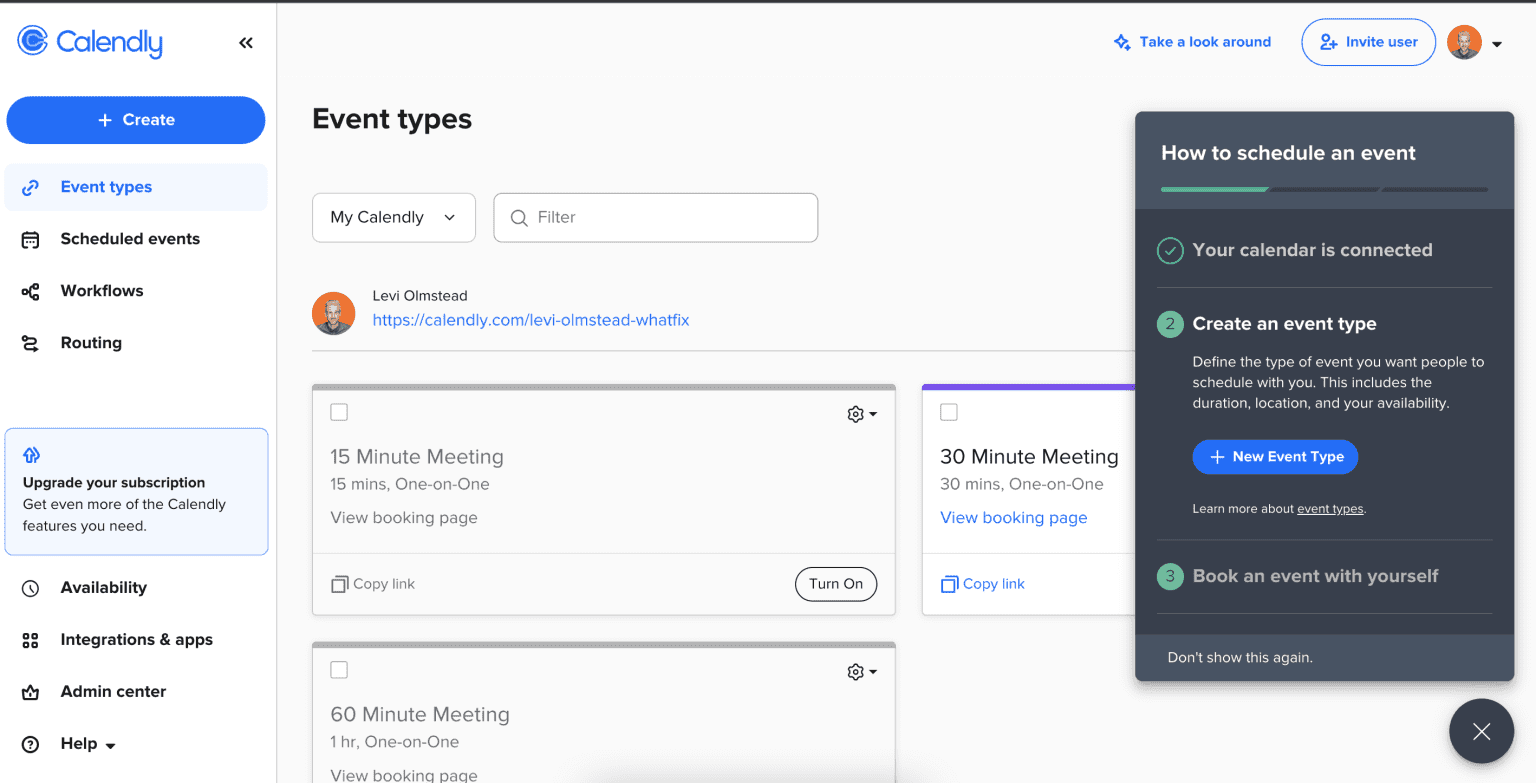This screenshot has height=783, width=1536.
Task: Click the onboarding progress bar
Action: (x=1324, y=189)
